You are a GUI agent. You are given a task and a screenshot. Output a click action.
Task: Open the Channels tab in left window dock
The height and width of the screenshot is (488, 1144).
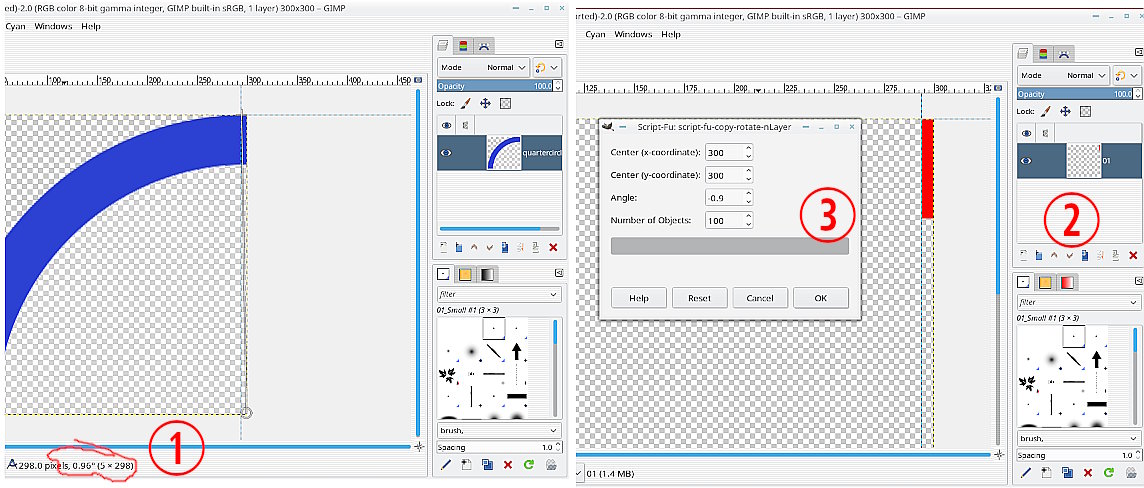pyautogui.click(x=463, y=46)
